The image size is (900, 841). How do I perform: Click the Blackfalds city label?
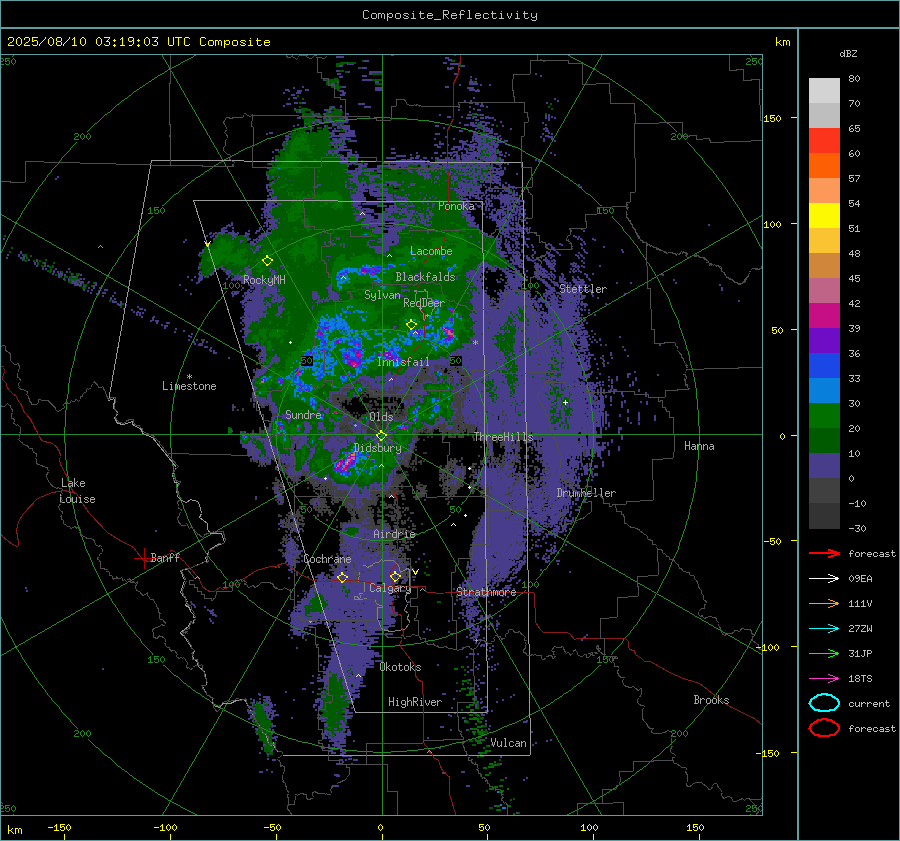point(425,277)
